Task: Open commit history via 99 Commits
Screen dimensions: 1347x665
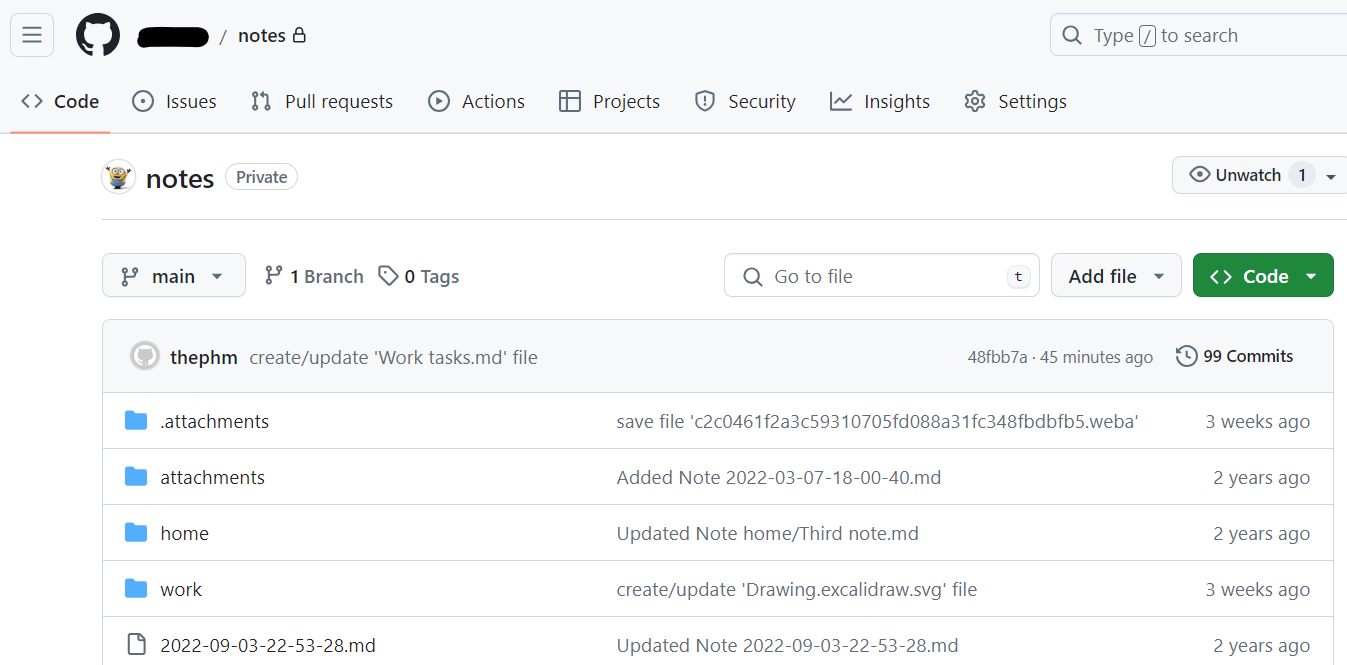Action: 1235,356
